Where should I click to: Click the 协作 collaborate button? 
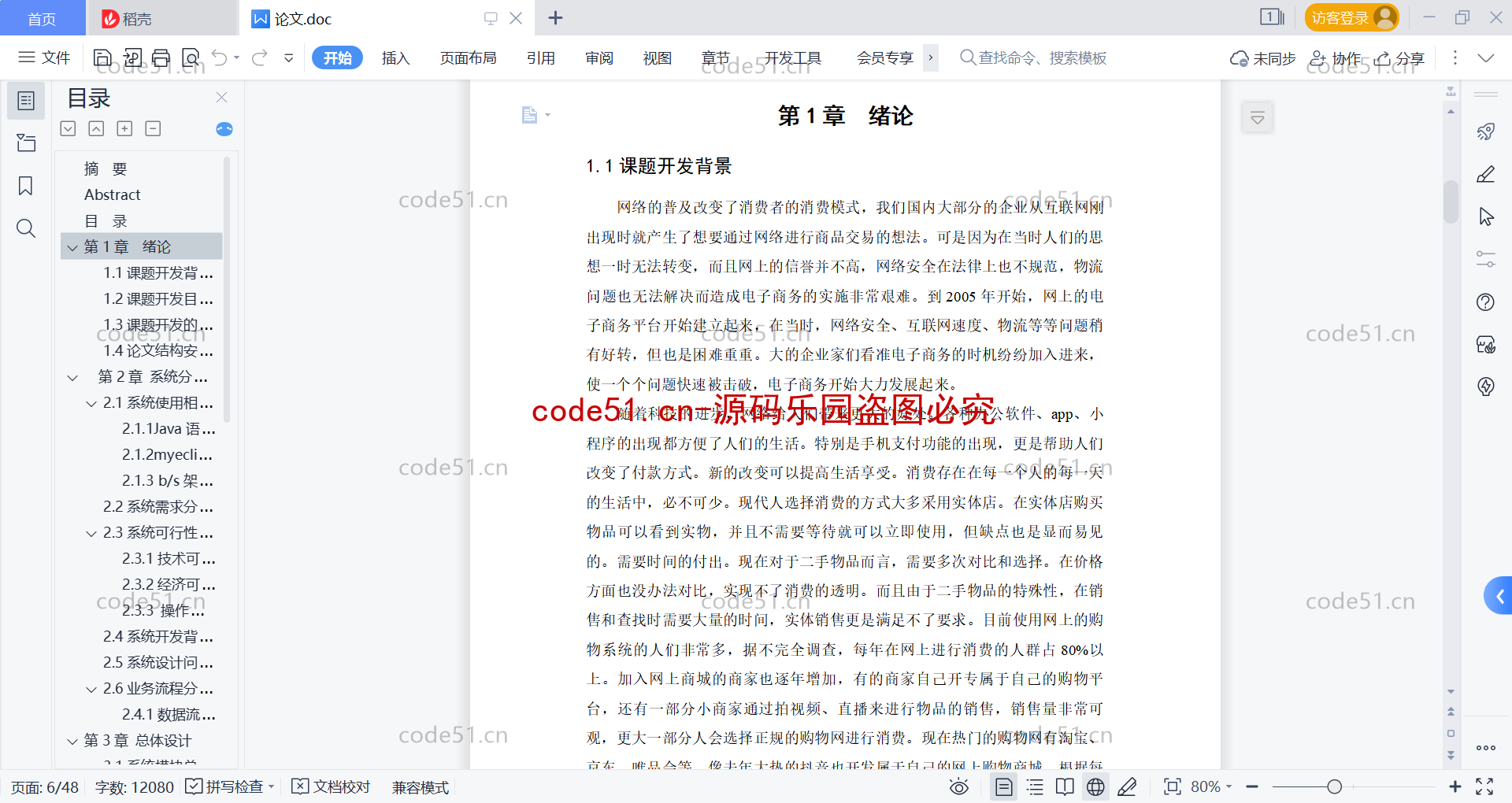tap(1335, 57)
